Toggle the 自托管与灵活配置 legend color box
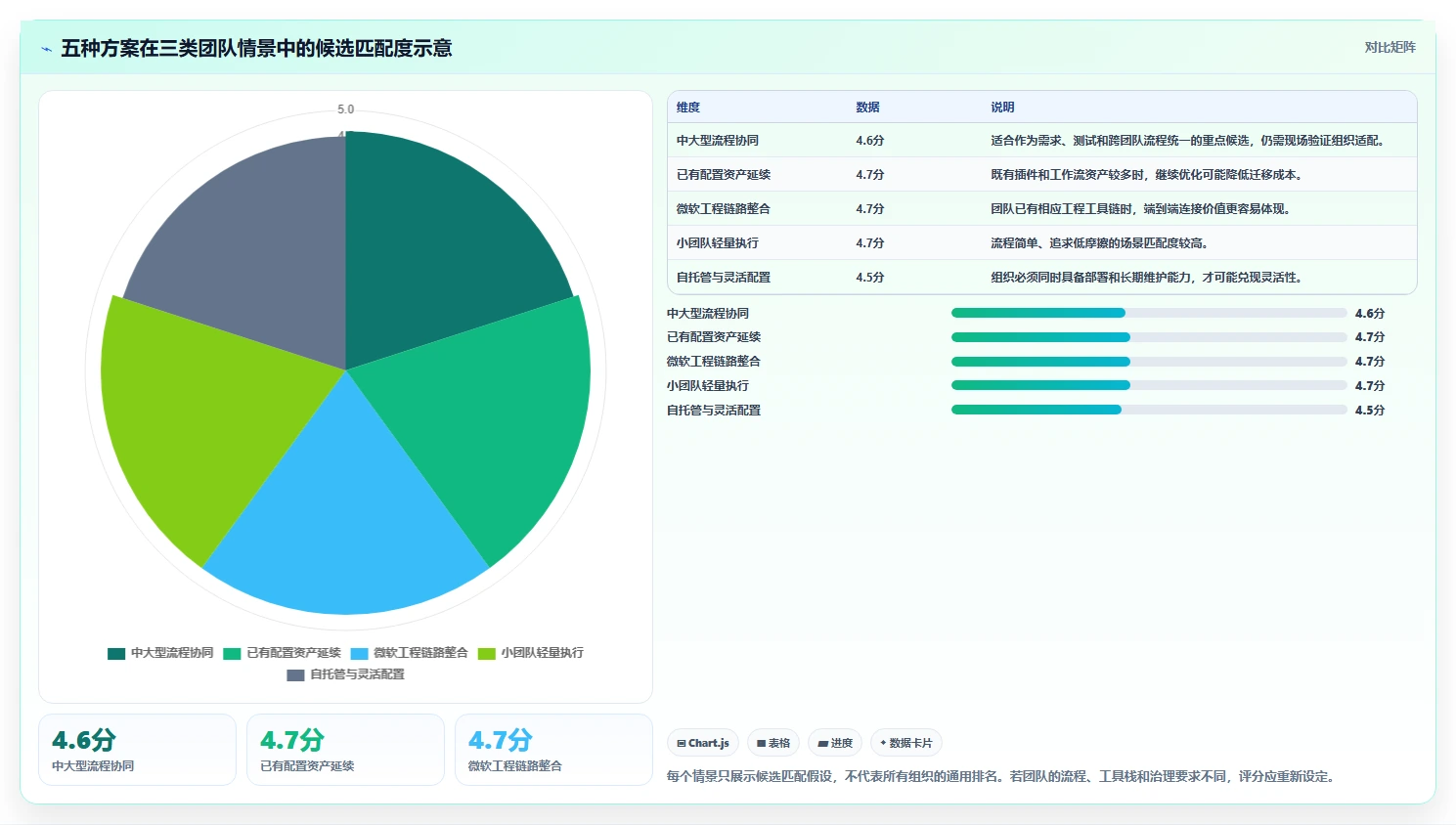Screen dimensions: 1456x825 (x=295, y=675)
